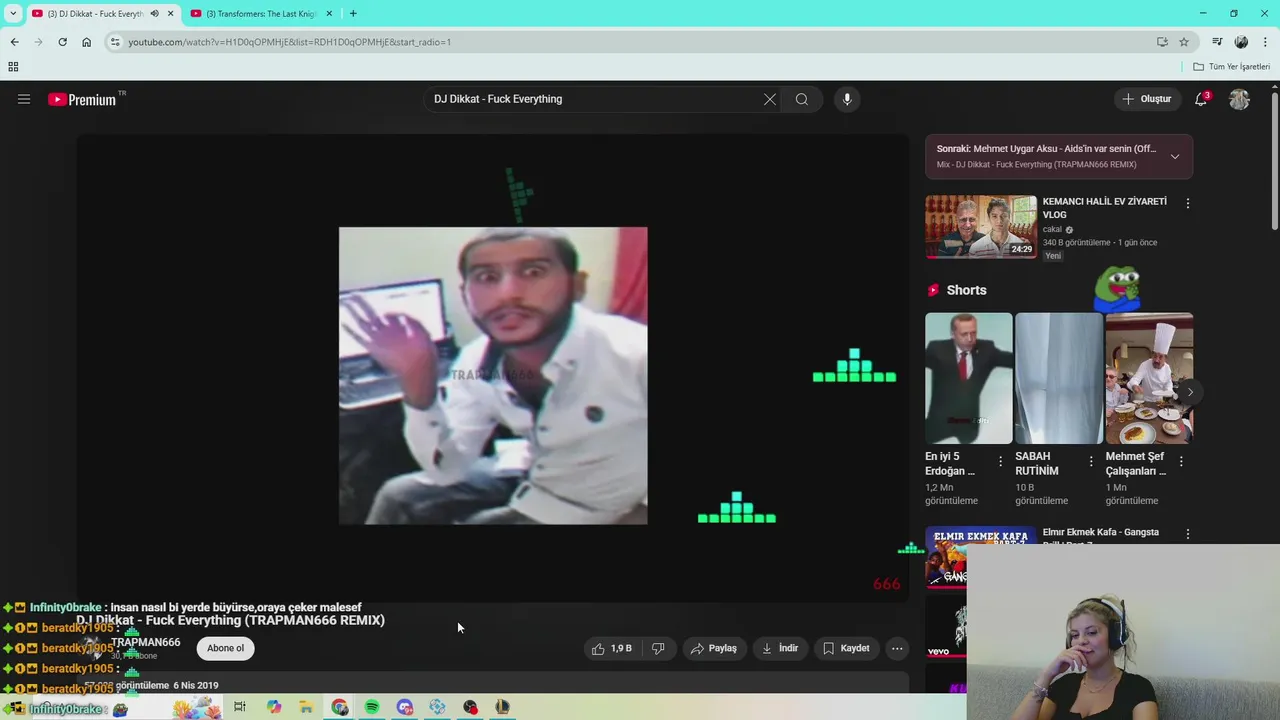Open the KEMANCI HALİL EV ZİYARETİ thumbnail
Image resolution: width=1280 pixels, height=720 pixels.
click(981, 227)
